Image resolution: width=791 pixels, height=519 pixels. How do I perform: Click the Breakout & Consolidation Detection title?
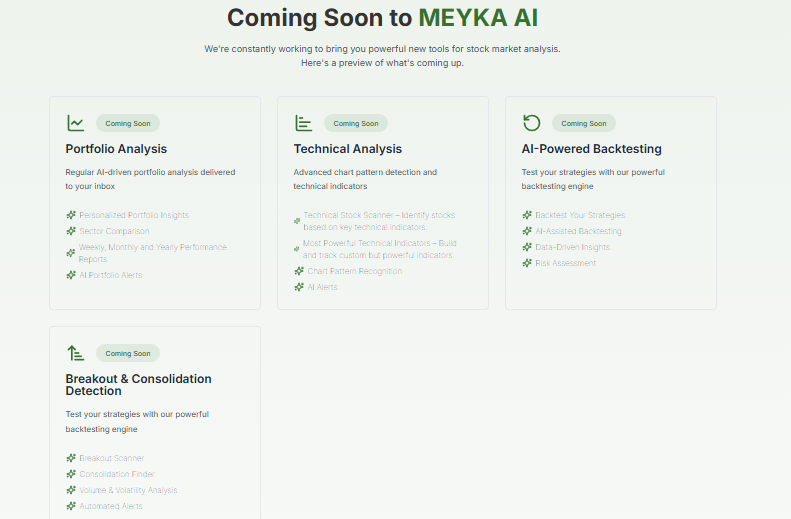pyautogui.click(x=138, y=385)
